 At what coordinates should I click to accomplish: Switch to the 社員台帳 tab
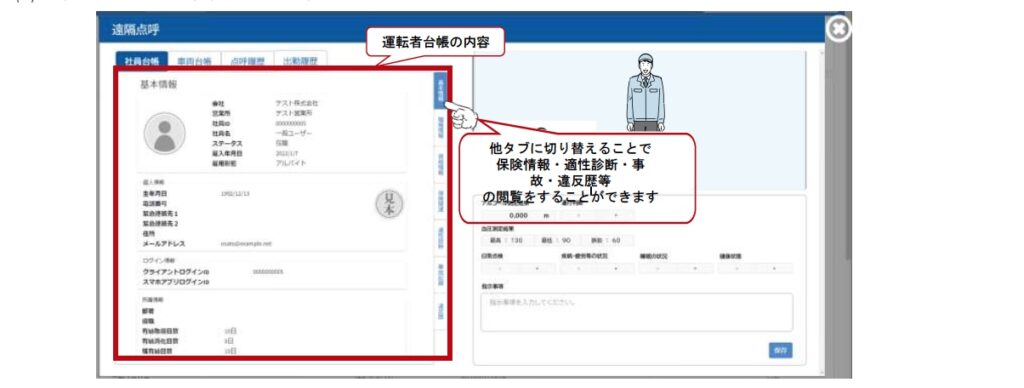coord(142,60)
